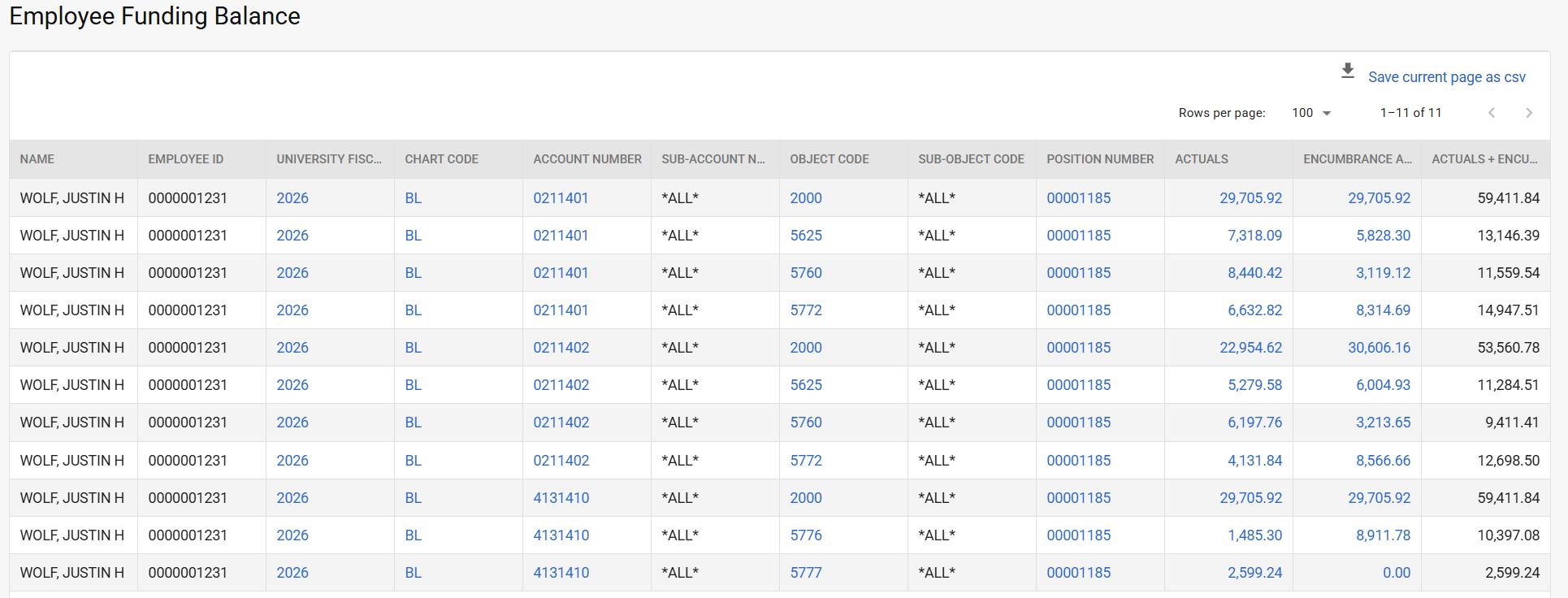Click the OBJECT CODE column header

829,159
